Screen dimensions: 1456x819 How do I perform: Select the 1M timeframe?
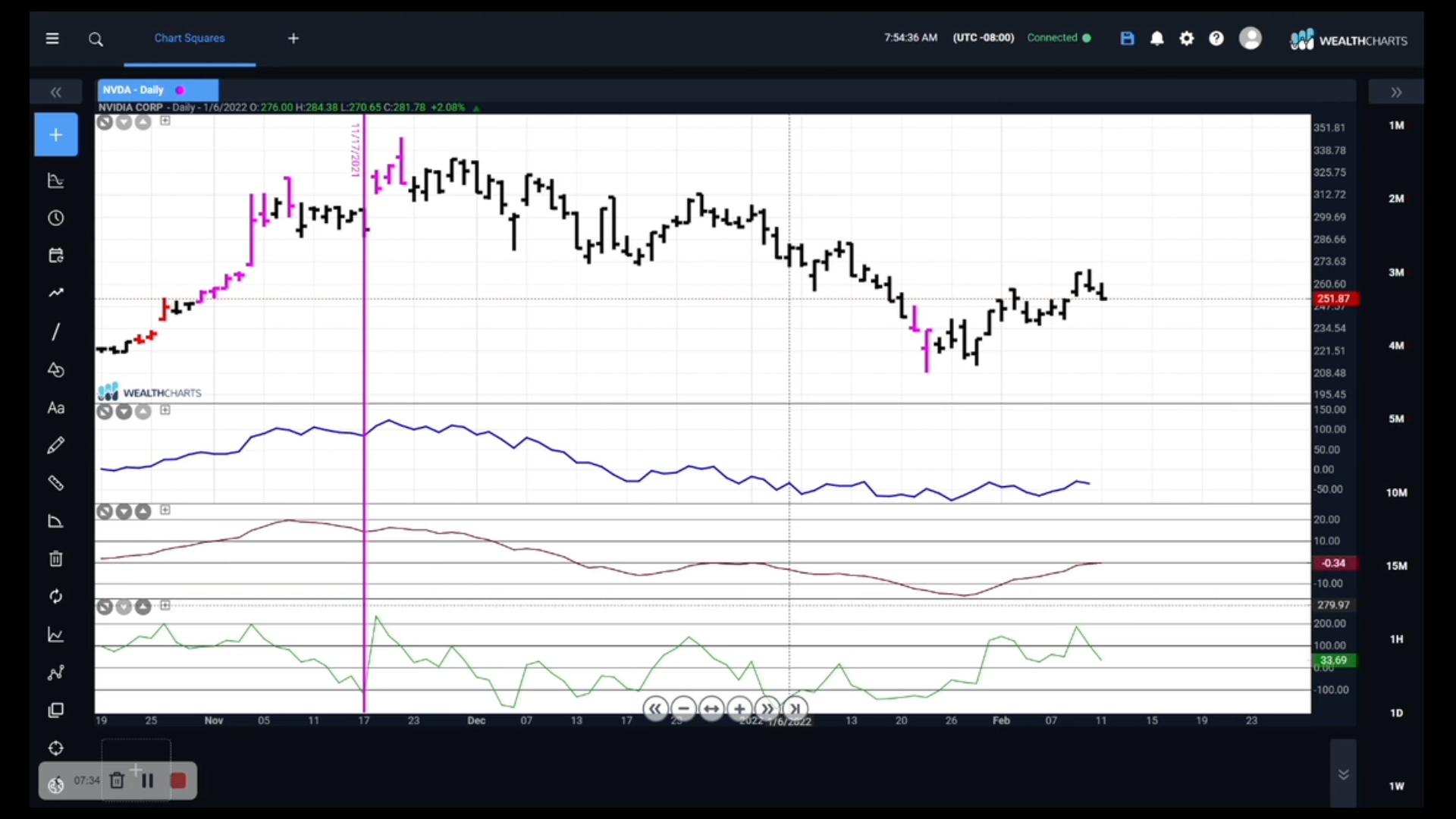click(1396, 126)
